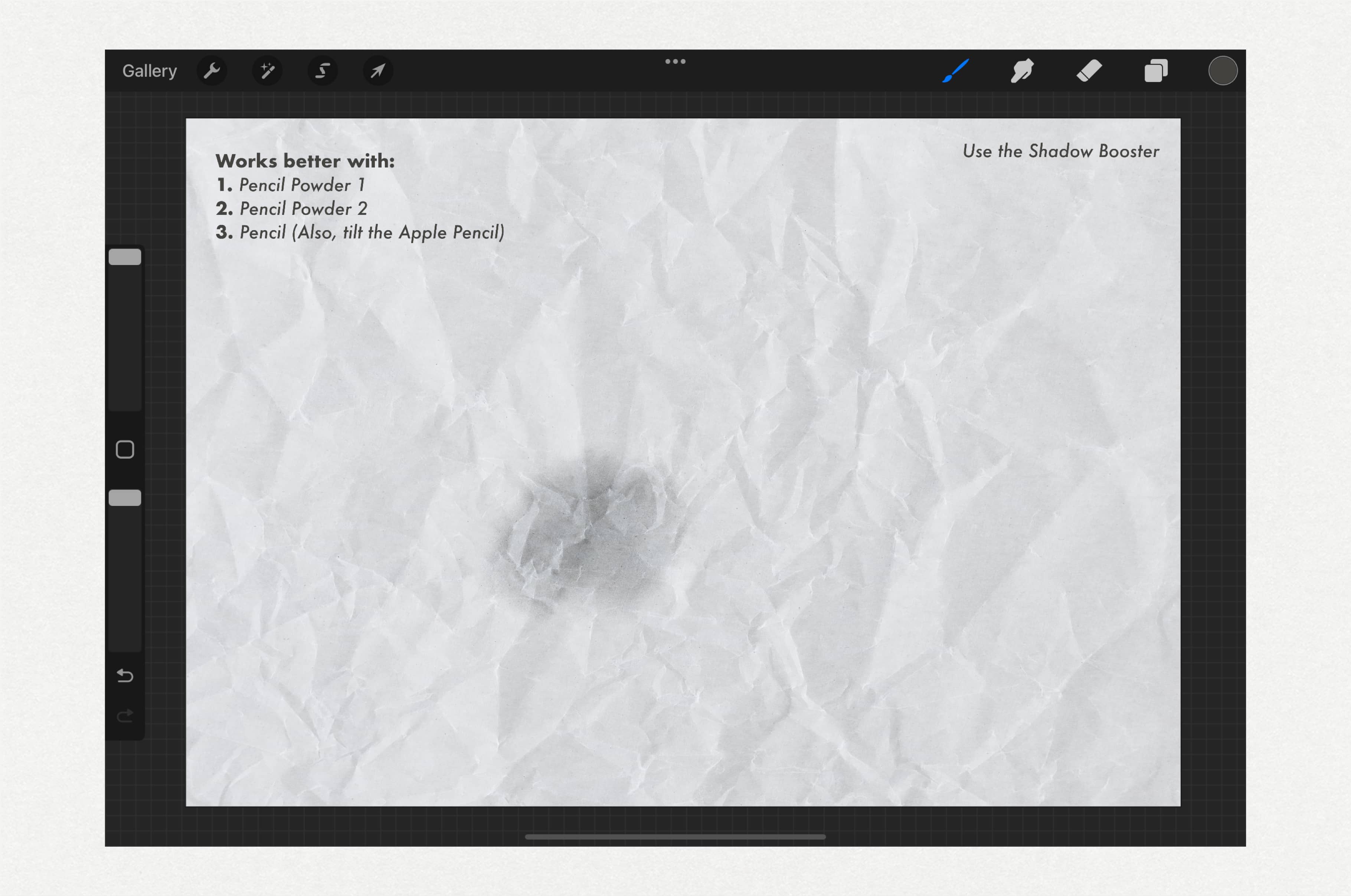The width and height of the screenshot is (1351, 896).
Task: Click the brush opacity slider handle
Action: (x=125, y=498)
